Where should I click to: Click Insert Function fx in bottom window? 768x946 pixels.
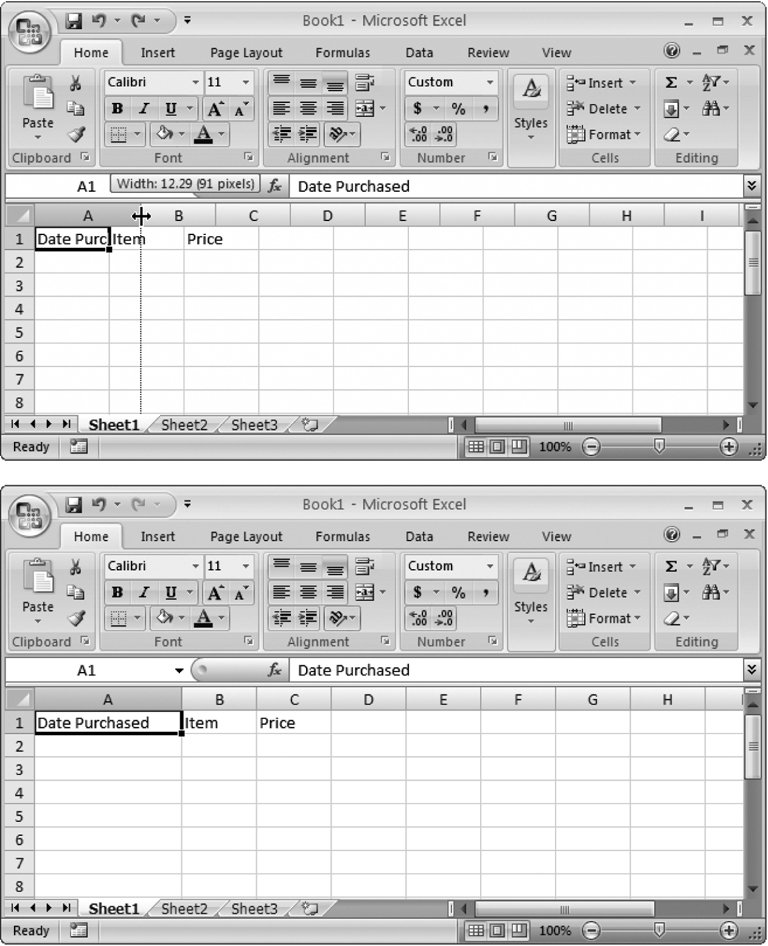point(275,670)
